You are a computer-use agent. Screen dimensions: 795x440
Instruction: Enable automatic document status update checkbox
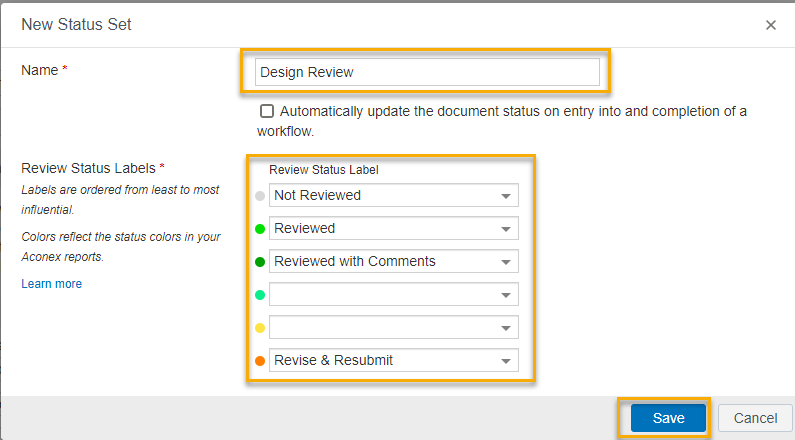[x=267, y=111]
